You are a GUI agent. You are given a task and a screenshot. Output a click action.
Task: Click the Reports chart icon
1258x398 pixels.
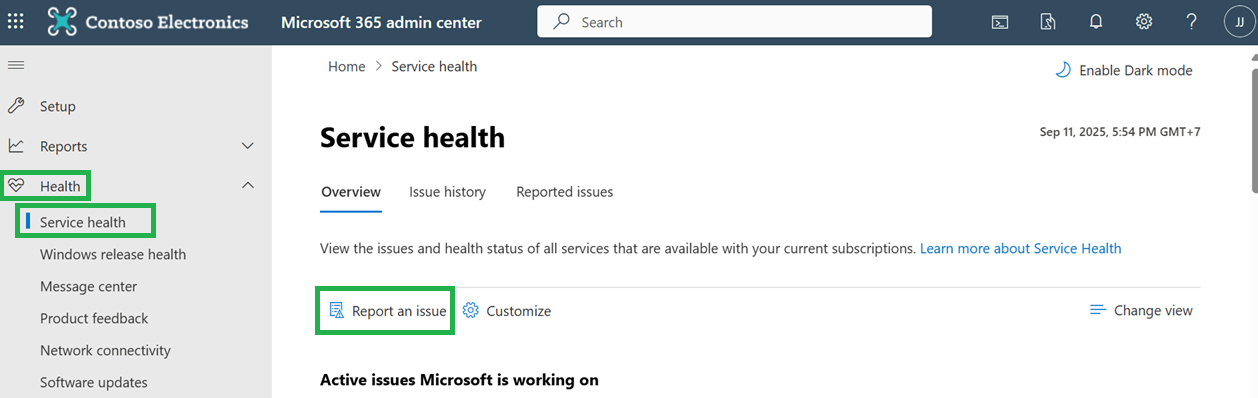[x=16, y=146]
